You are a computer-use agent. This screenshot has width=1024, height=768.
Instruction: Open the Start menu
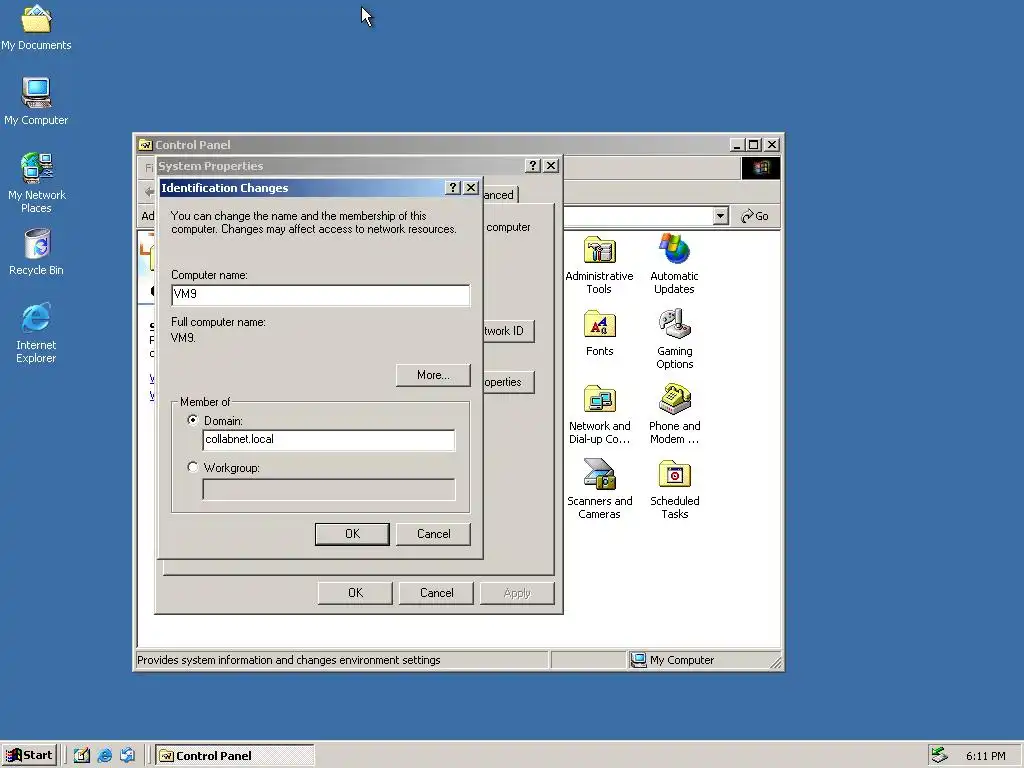pos(30,756)
